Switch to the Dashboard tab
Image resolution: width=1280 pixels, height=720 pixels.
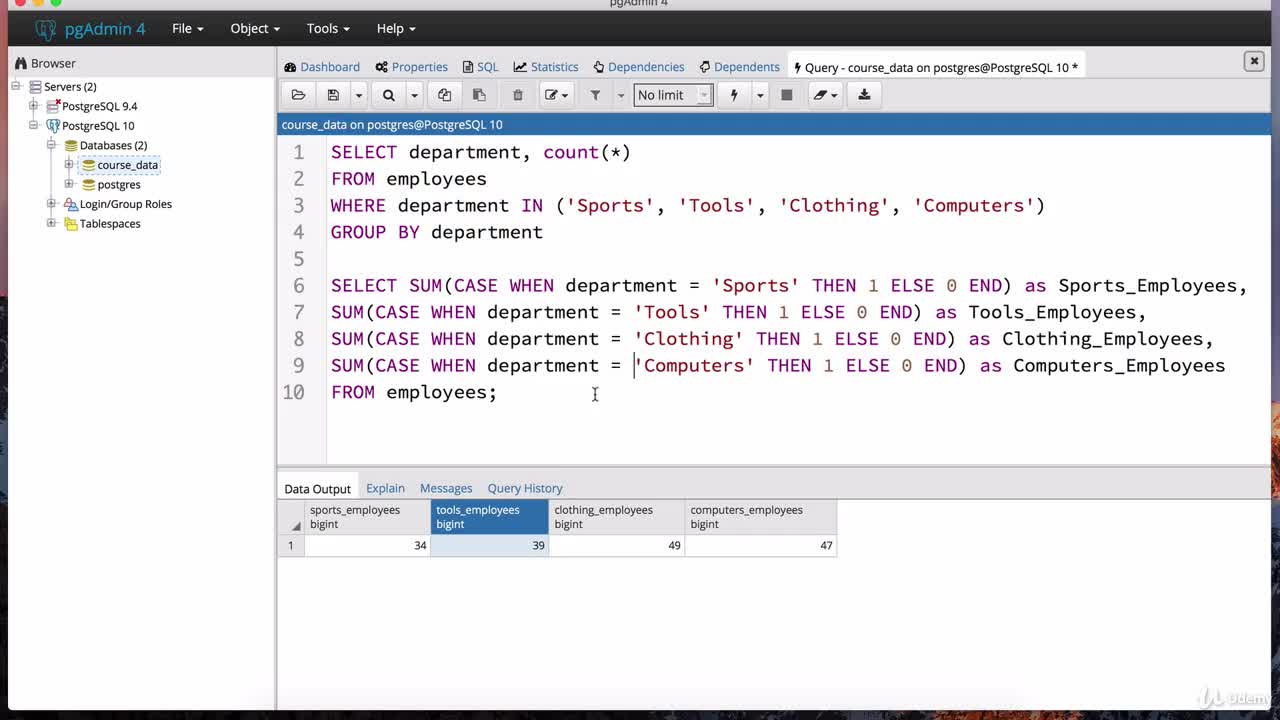tap(322, 67)
